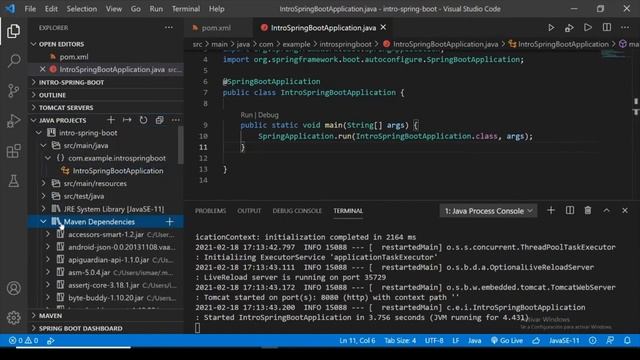
Task: Switch to the Output panel tab
Action: point(249,211)
